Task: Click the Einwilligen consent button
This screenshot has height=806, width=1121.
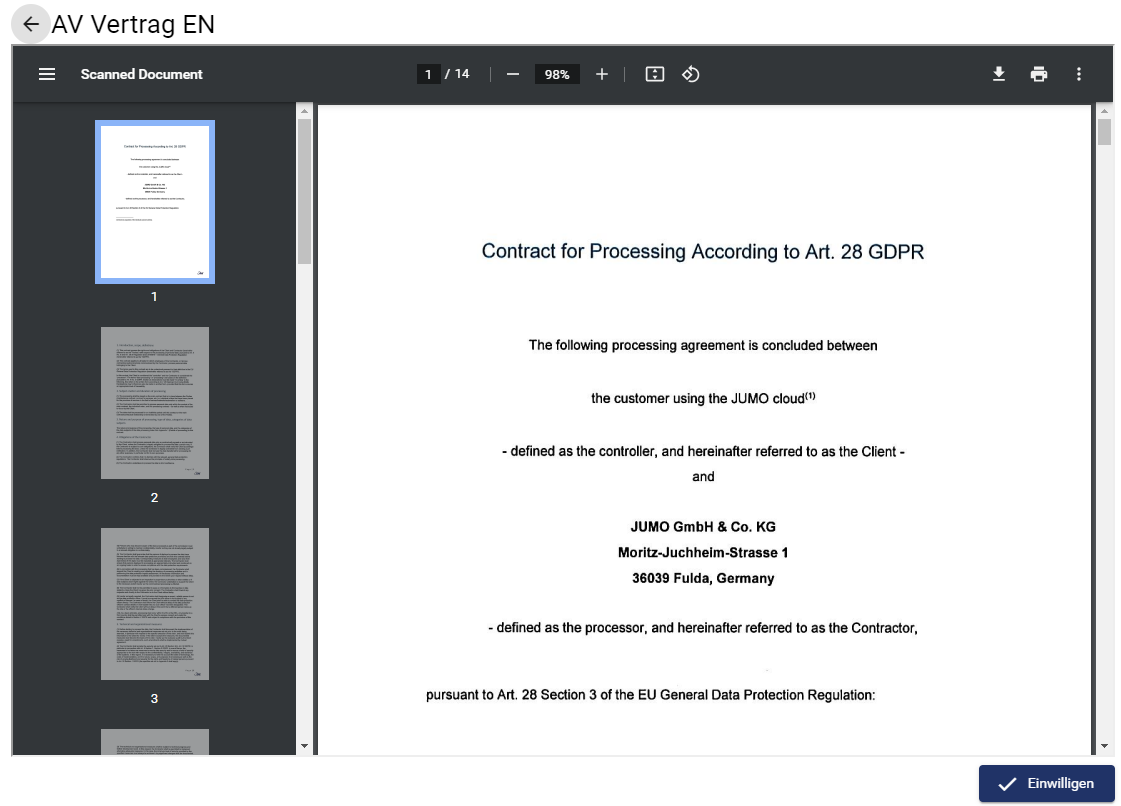Action: [x=1046, y=784]
